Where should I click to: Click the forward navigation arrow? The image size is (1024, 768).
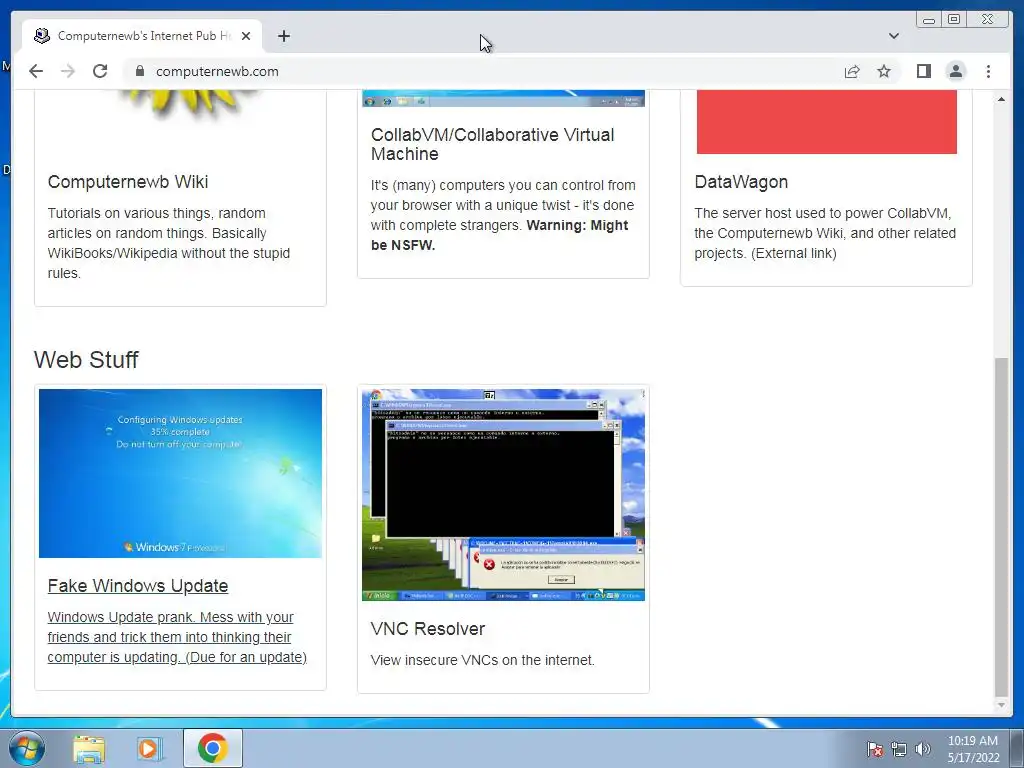68,71
